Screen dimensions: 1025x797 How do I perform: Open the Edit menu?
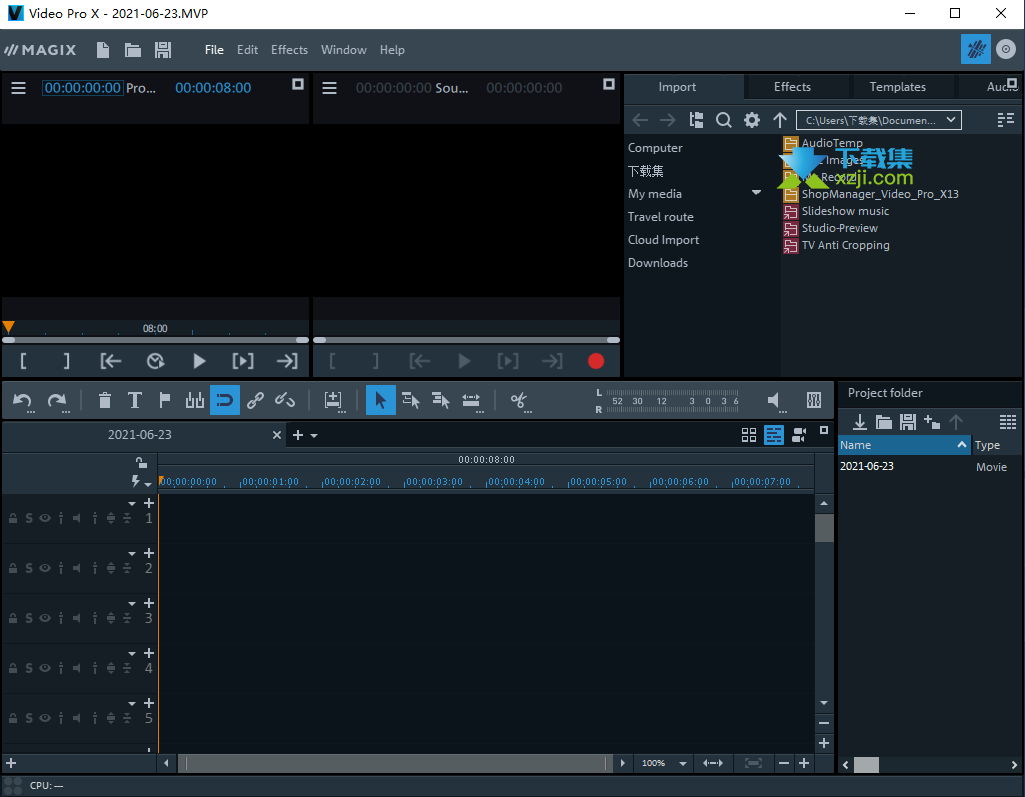pyautogui.click(x=247, y=50)
